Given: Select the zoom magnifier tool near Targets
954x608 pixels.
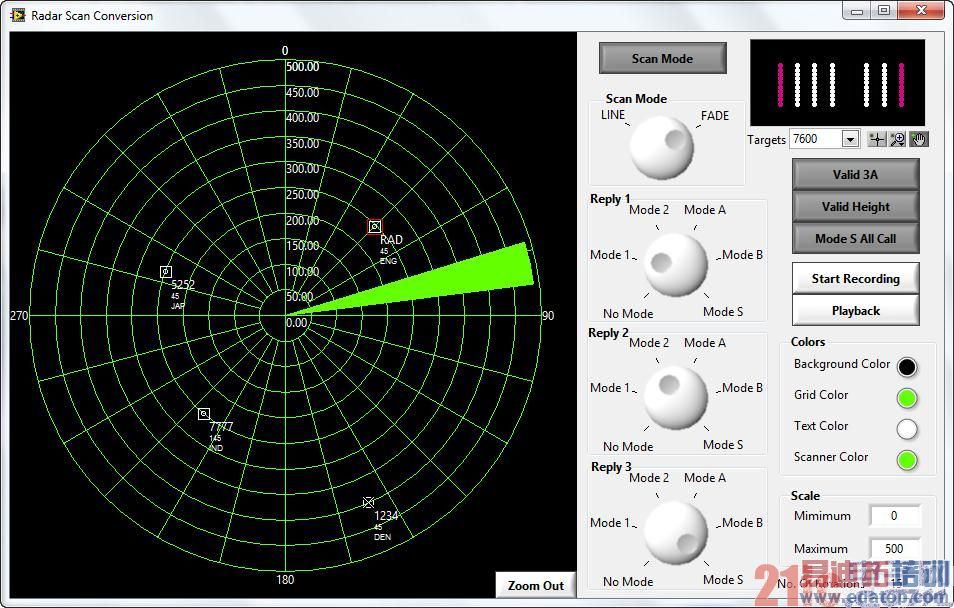Looking at the screenshot, I should [x=898, y=138].
